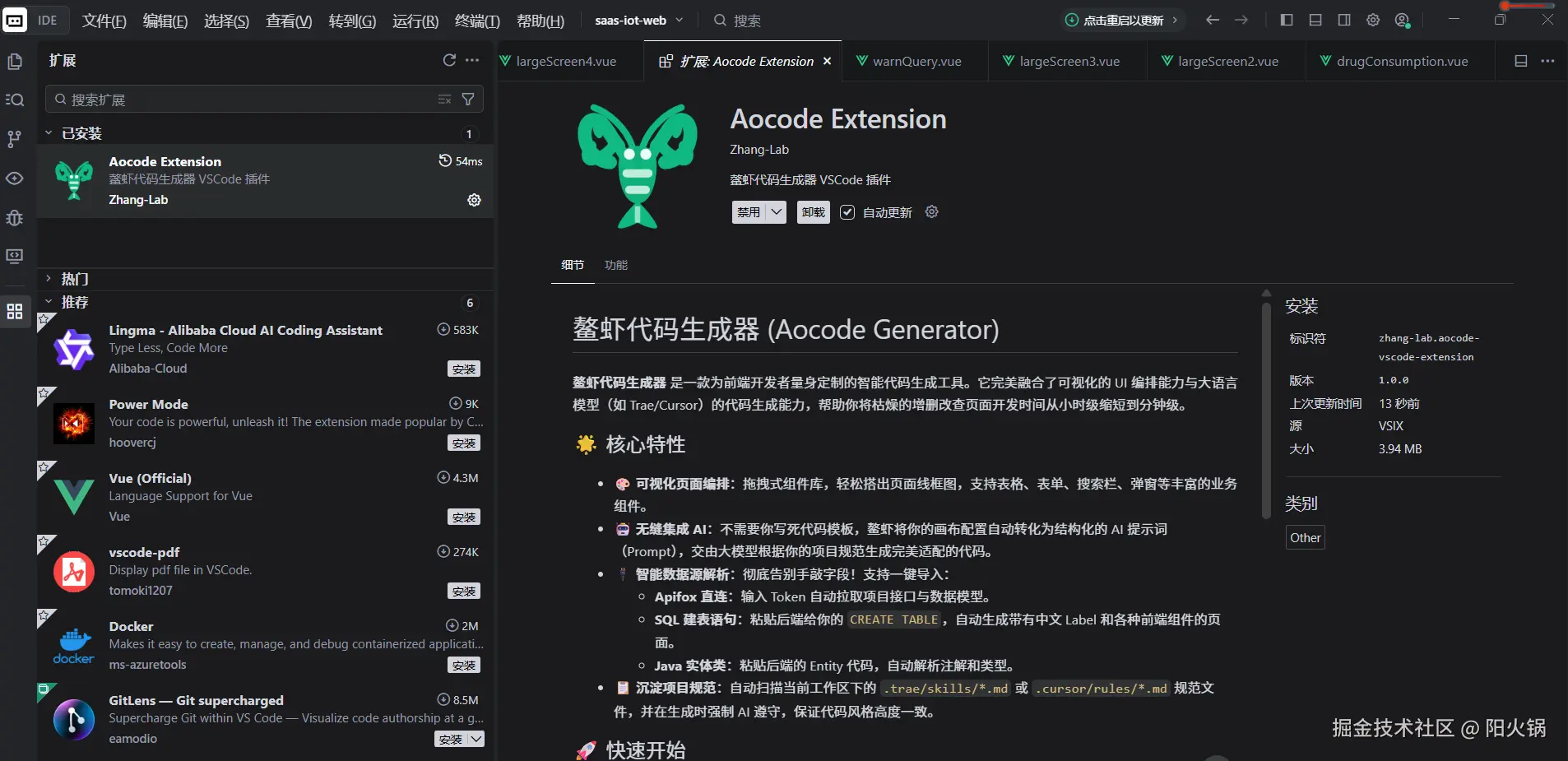This screenshot has width=1568, height=761.
Task: Open the File menu
Action: 104,21
